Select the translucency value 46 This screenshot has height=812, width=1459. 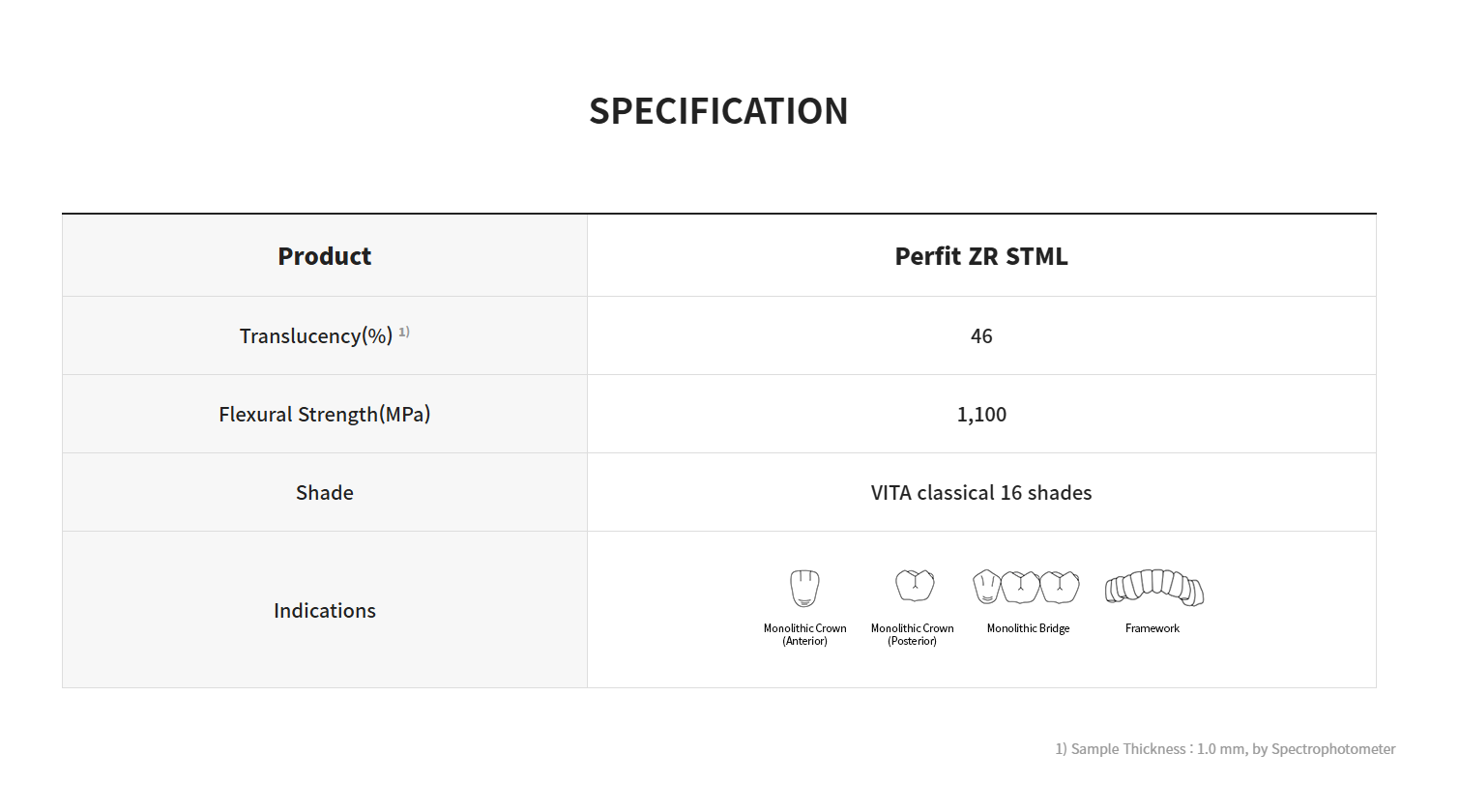click(x=981, y=336)
